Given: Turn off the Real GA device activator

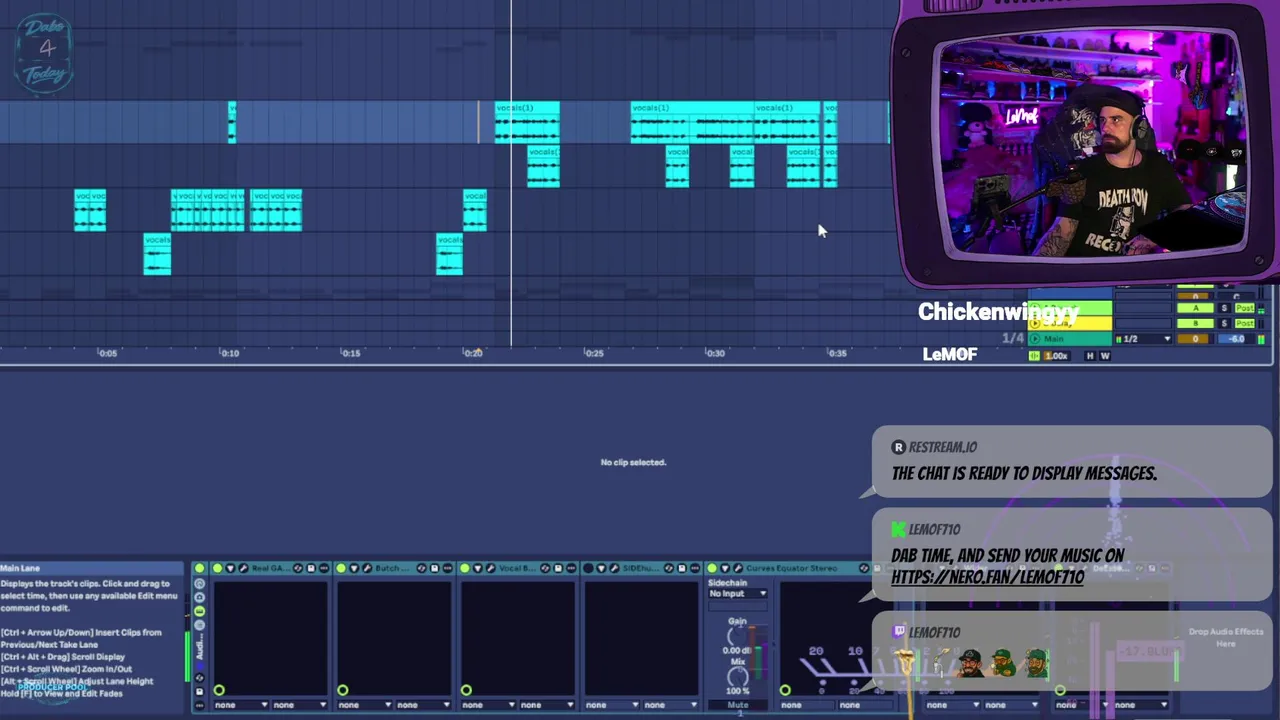Looking at the screenshot, I should pos(217,568).
